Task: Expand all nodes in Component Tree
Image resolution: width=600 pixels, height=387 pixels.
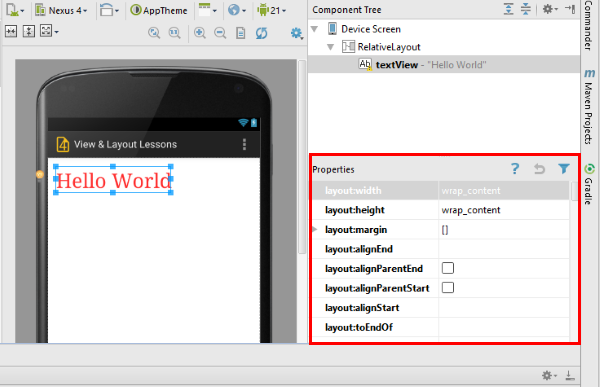Action: [x=509, y=9]
